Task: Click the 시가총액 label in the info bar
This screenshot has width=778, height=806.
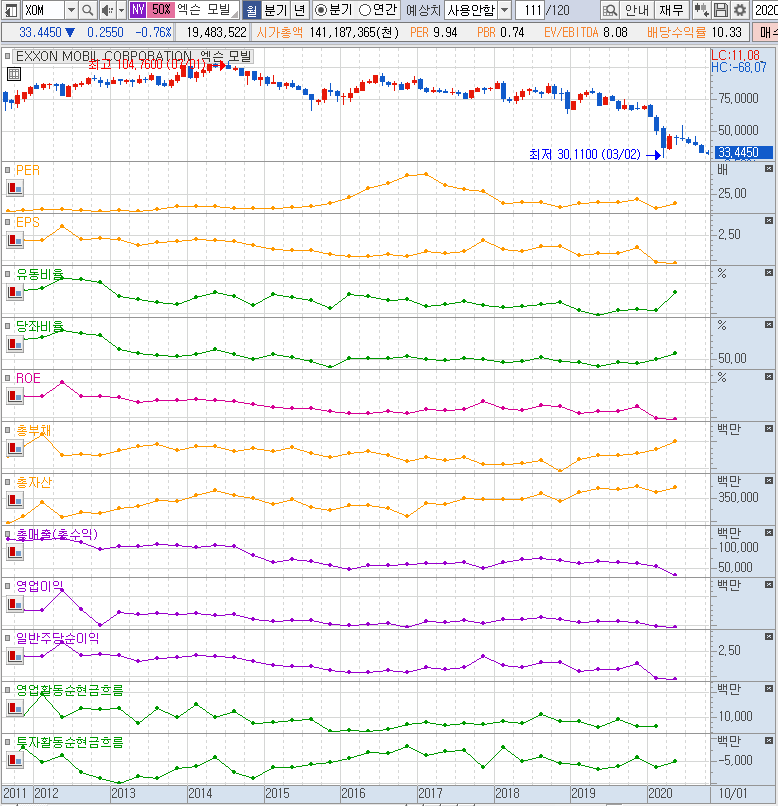Action: [279, 32]
